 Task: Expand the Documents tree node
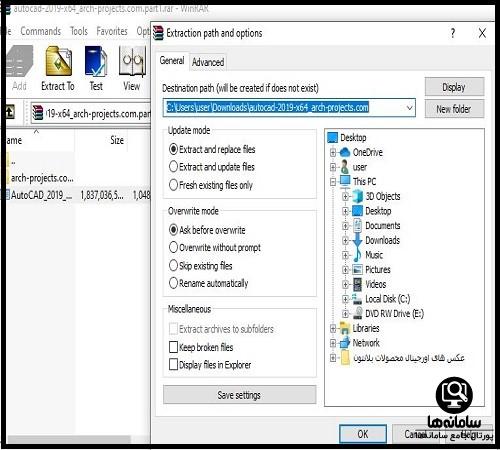pyautogui.click(x=345, y=226)
